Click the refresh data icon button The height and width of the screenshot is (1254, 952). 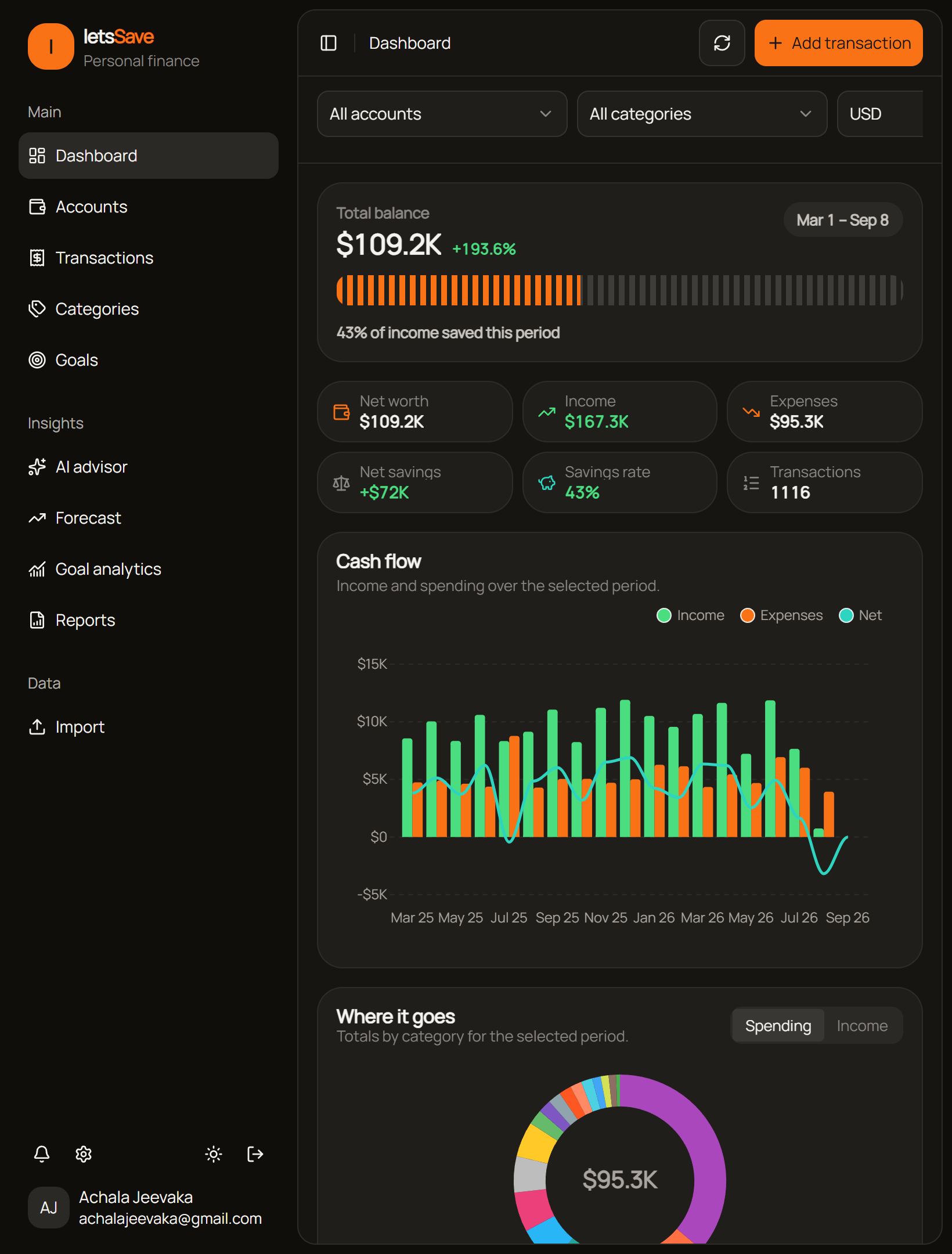[x=722, y=43]
